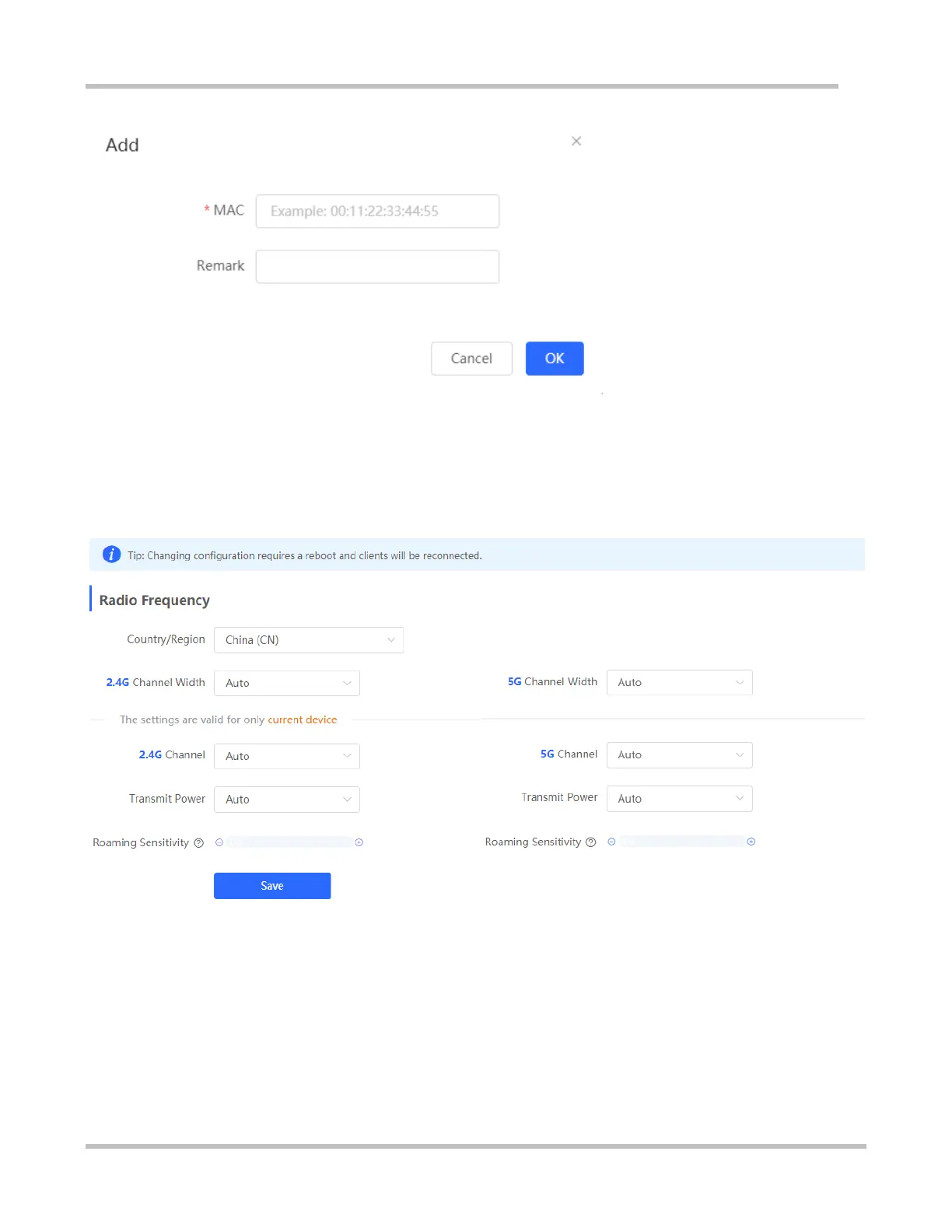Click the Save button
952x1232 pixels.
point(272,886)
